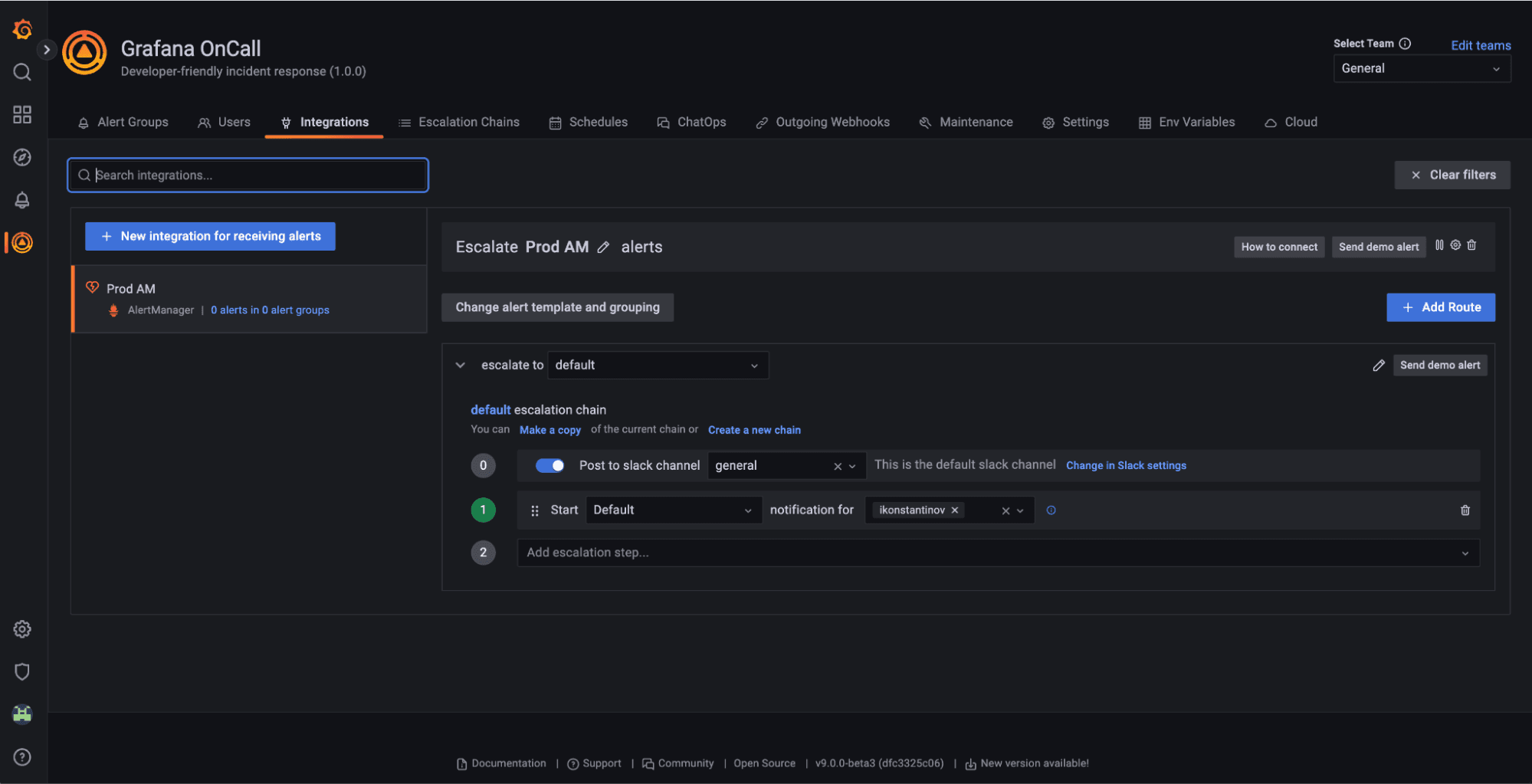Delete the Prod AM integration with trash icon
This screenshot has width=1532, height=784.
tap(1471, 245)
